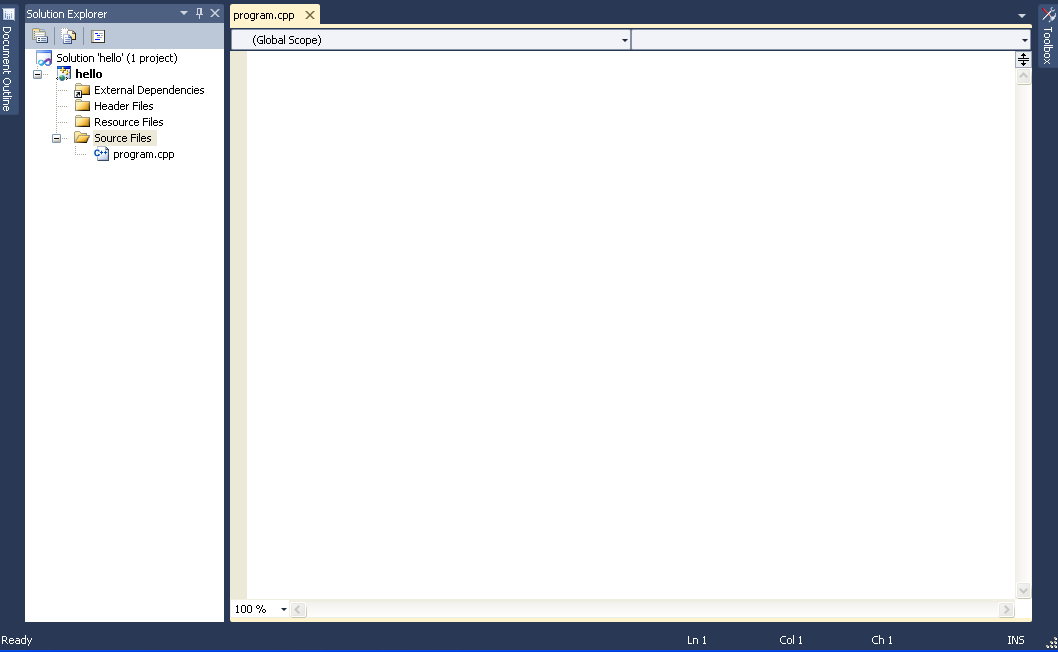
Task: Open the empty members dropdown
Action: 1024,40
